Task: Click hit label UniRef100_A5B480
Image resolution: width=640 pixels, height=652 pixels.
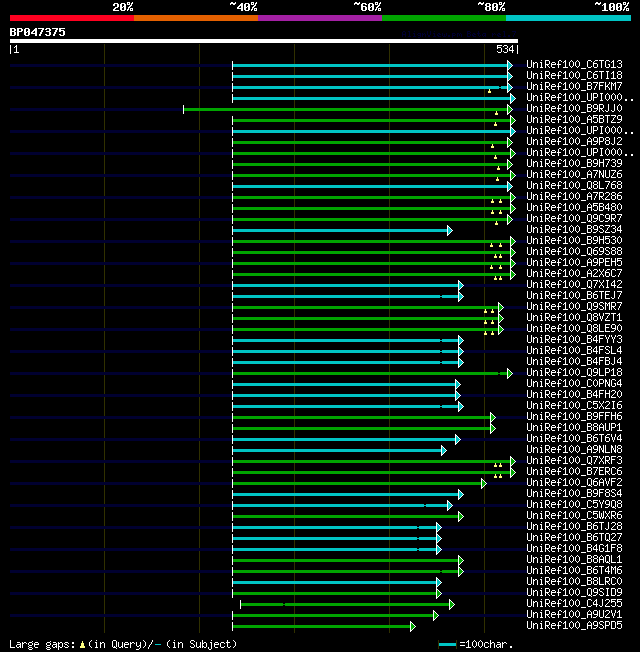Action: 574,207
